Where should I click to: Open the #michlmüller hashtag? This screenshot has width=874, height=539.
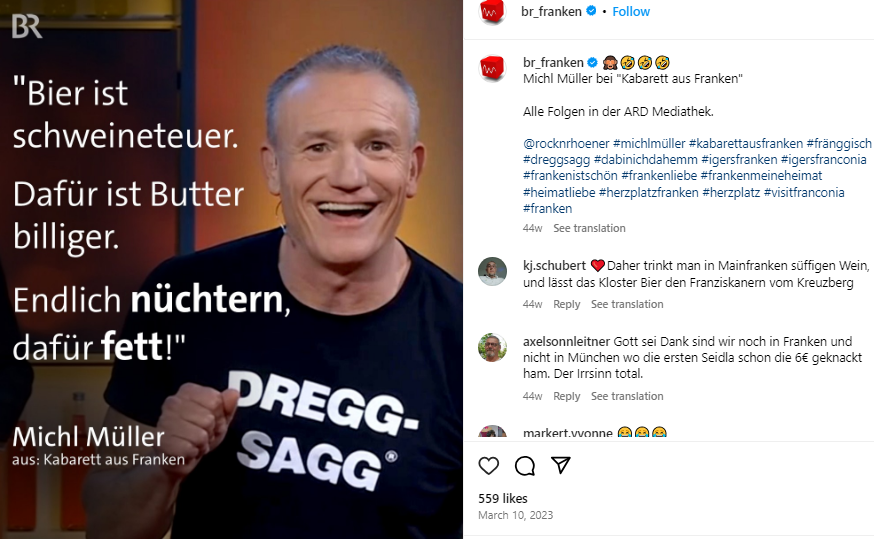pyautogui.click(x=649, y=143)
